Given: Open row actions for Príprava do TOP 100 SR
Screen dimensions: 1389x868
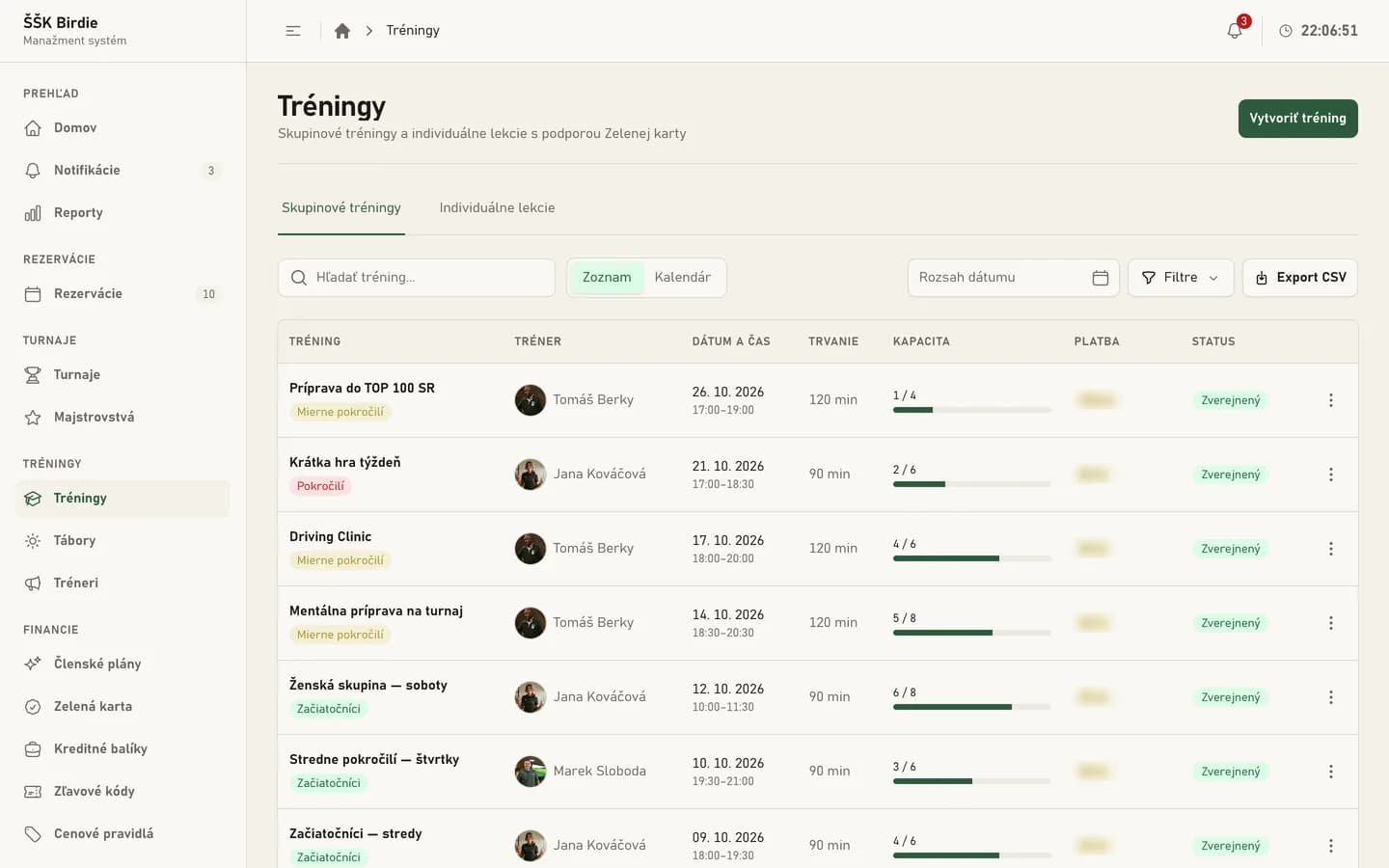Looking at the screenshot, I should click(1331, 400).
